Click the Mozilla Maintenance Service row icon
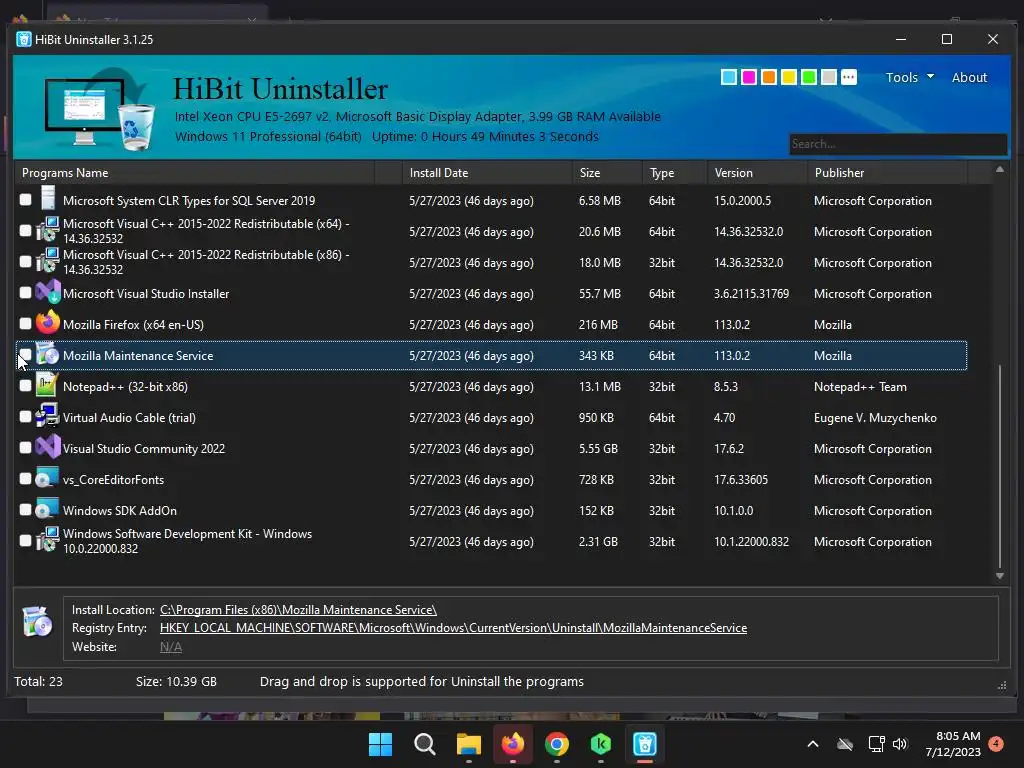Viewport: 1024px width, 768px height. point(48,355)
